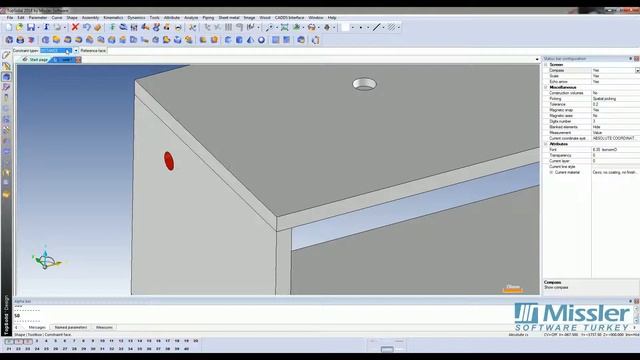Click the blue Undo arrow icon
Screen dimensions: 640x360
tap(87, 27)
